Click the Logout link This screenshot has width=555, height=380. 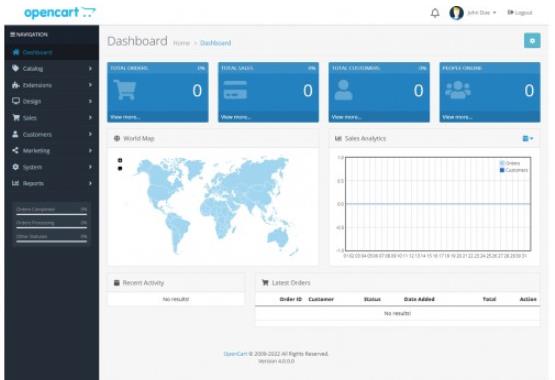click(x=520, y=13)
